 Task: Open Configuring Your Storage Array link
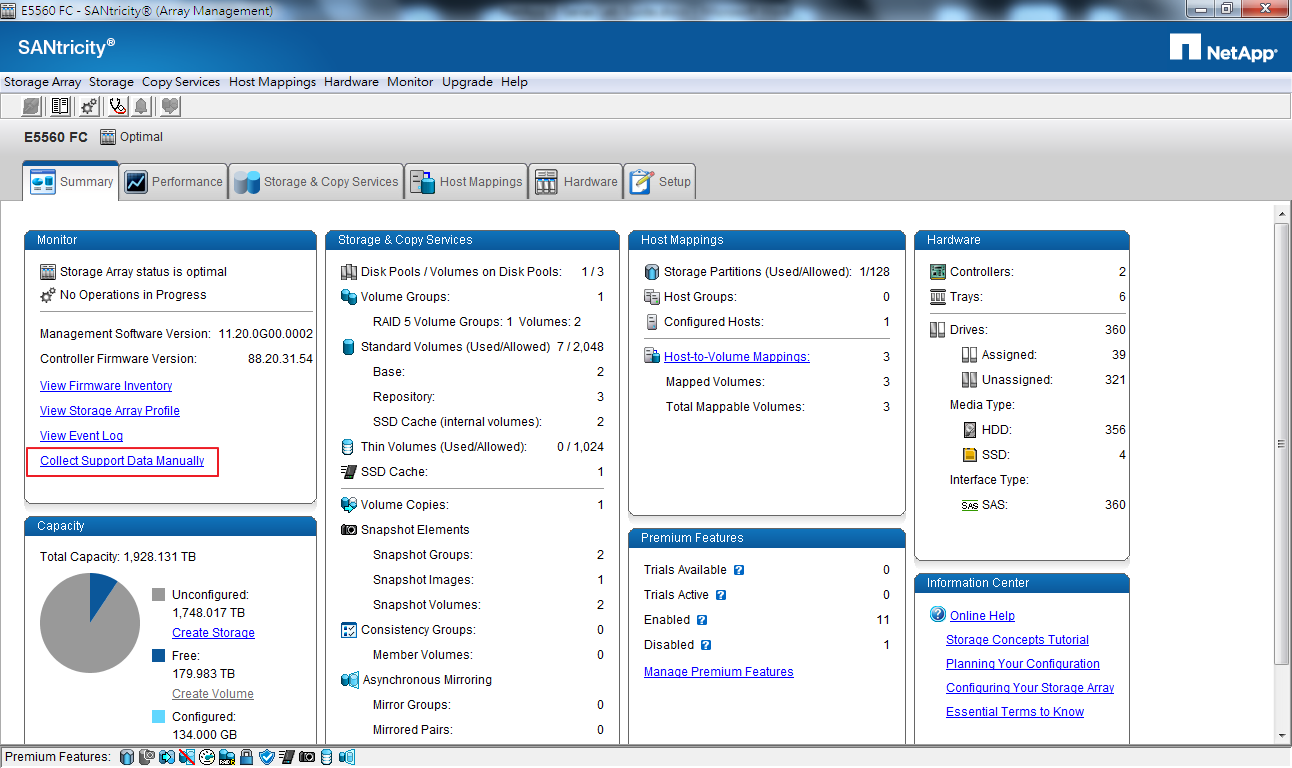tap(1030, 688)
